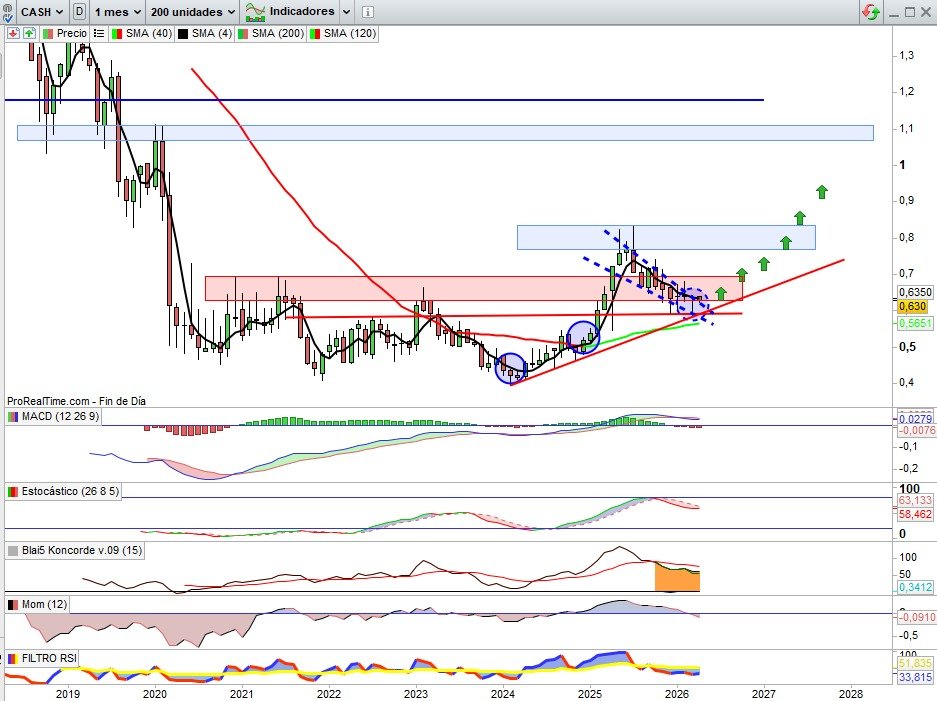The image size is (937, 701).
Task: Select the red shaded resistance zone rectangle
Action: pyautogui.click(x=473, y=288)
